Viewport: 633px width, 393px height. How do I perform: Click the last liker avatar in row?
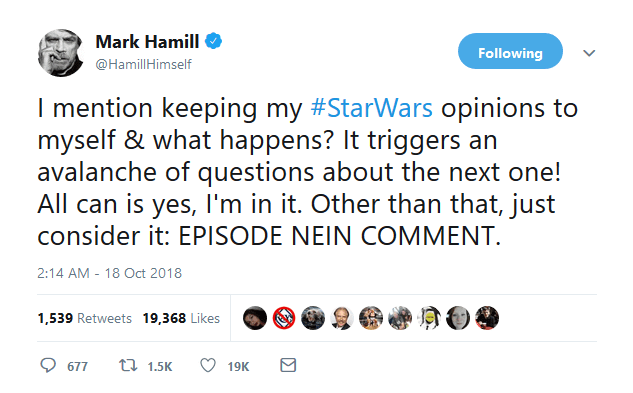pos(487,318)
